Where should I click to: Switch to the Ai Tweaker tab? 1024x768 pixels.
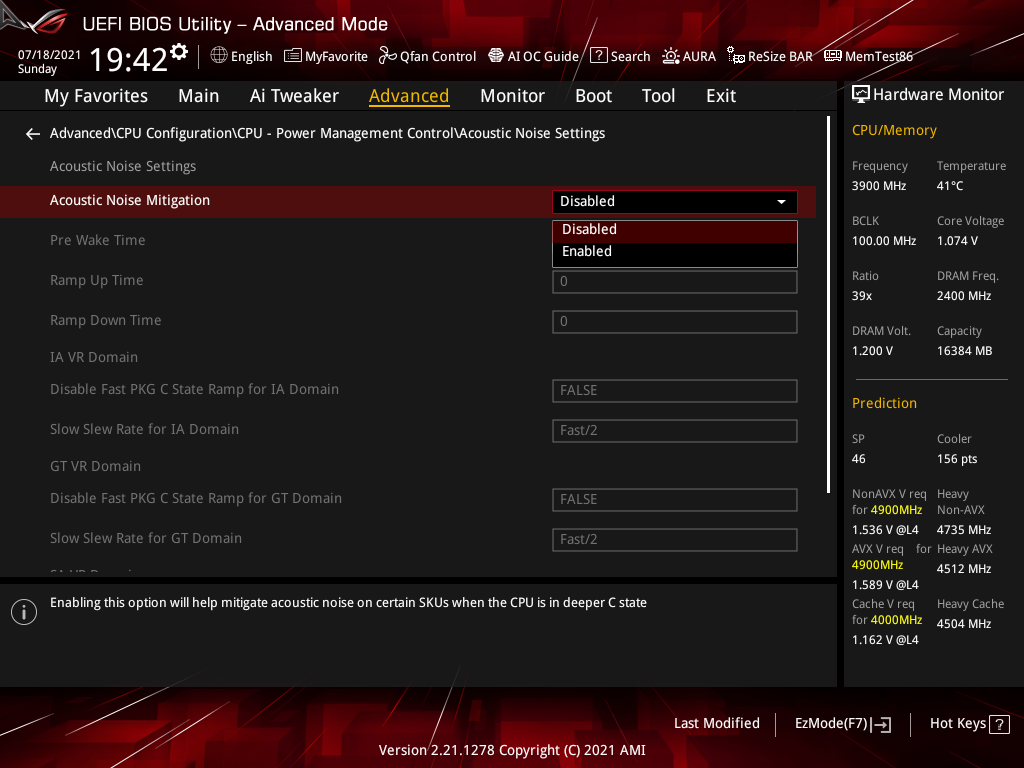294,95
